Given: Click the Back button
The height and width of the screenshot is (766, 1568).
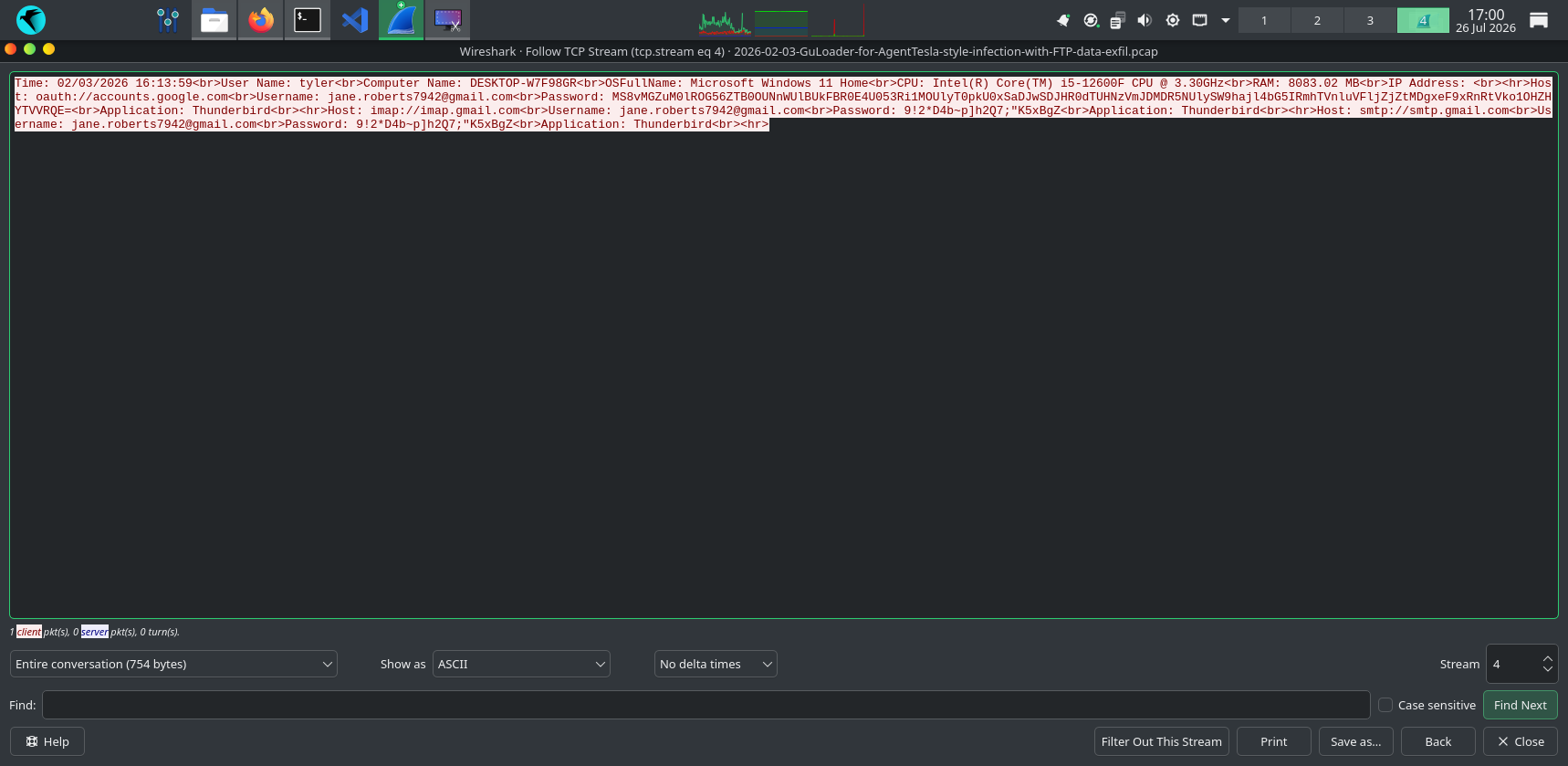Looking at the screenshot, I should coord(1438,741).
